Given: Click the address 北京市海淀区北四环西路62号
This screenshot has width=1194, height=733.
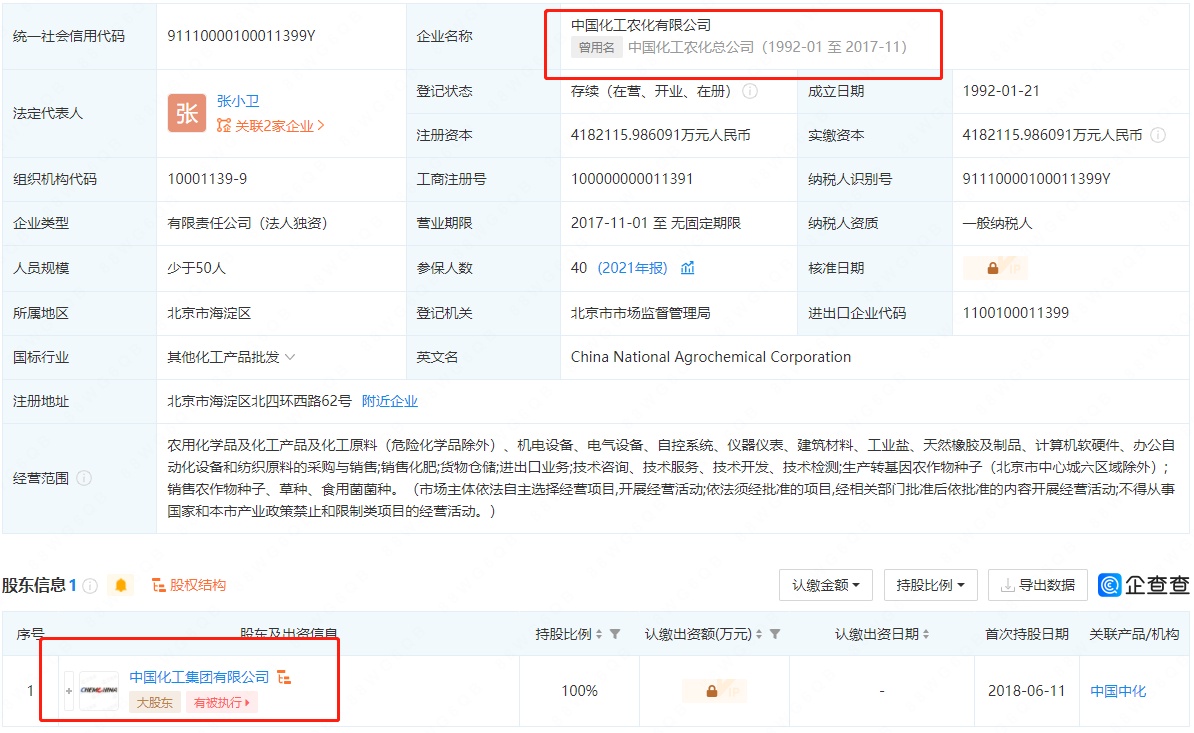Looking at the screenshot, I should pos(260,401).
